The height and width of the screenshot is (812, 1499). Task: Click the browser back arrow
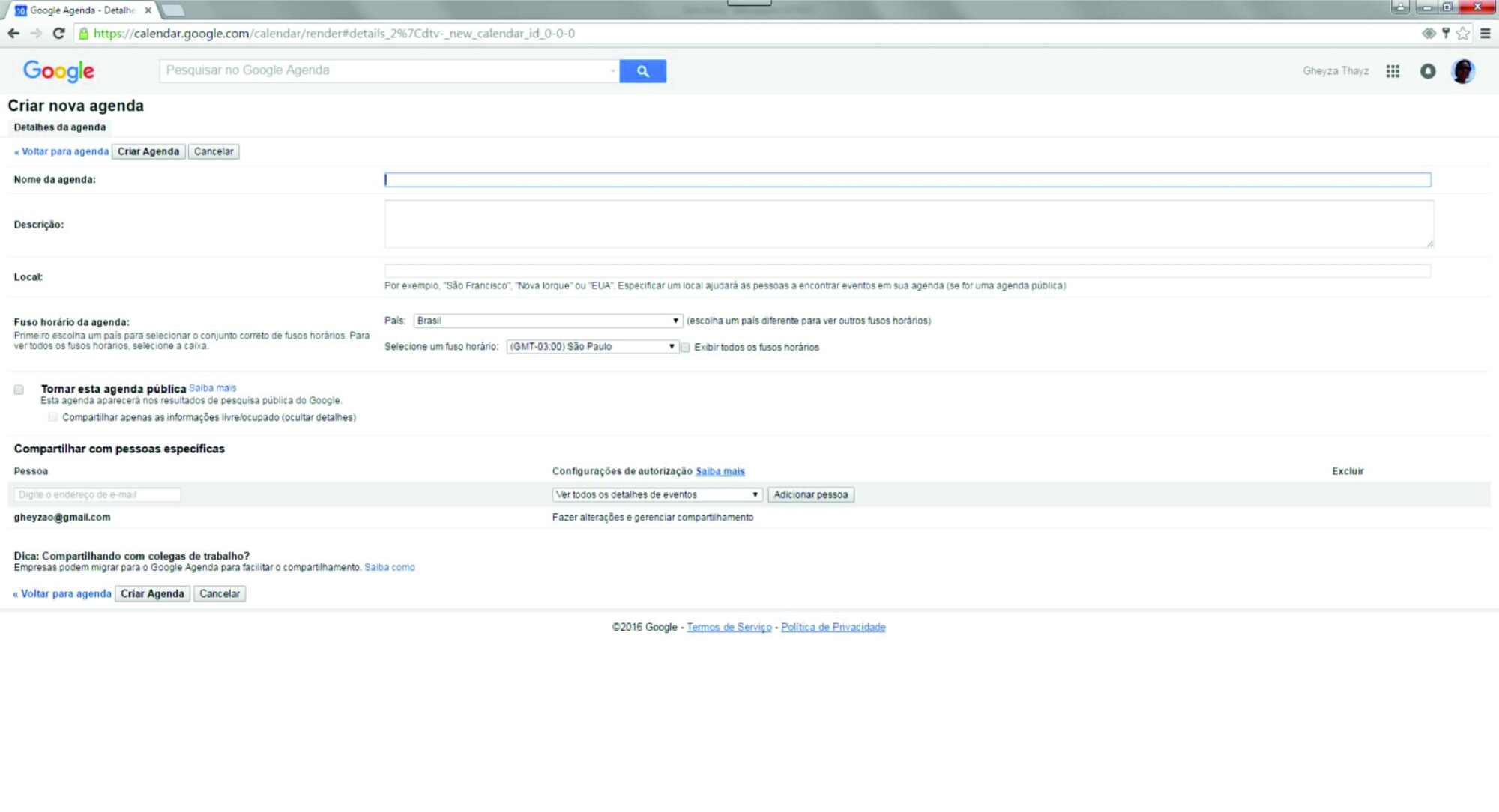tap(13, 34)
